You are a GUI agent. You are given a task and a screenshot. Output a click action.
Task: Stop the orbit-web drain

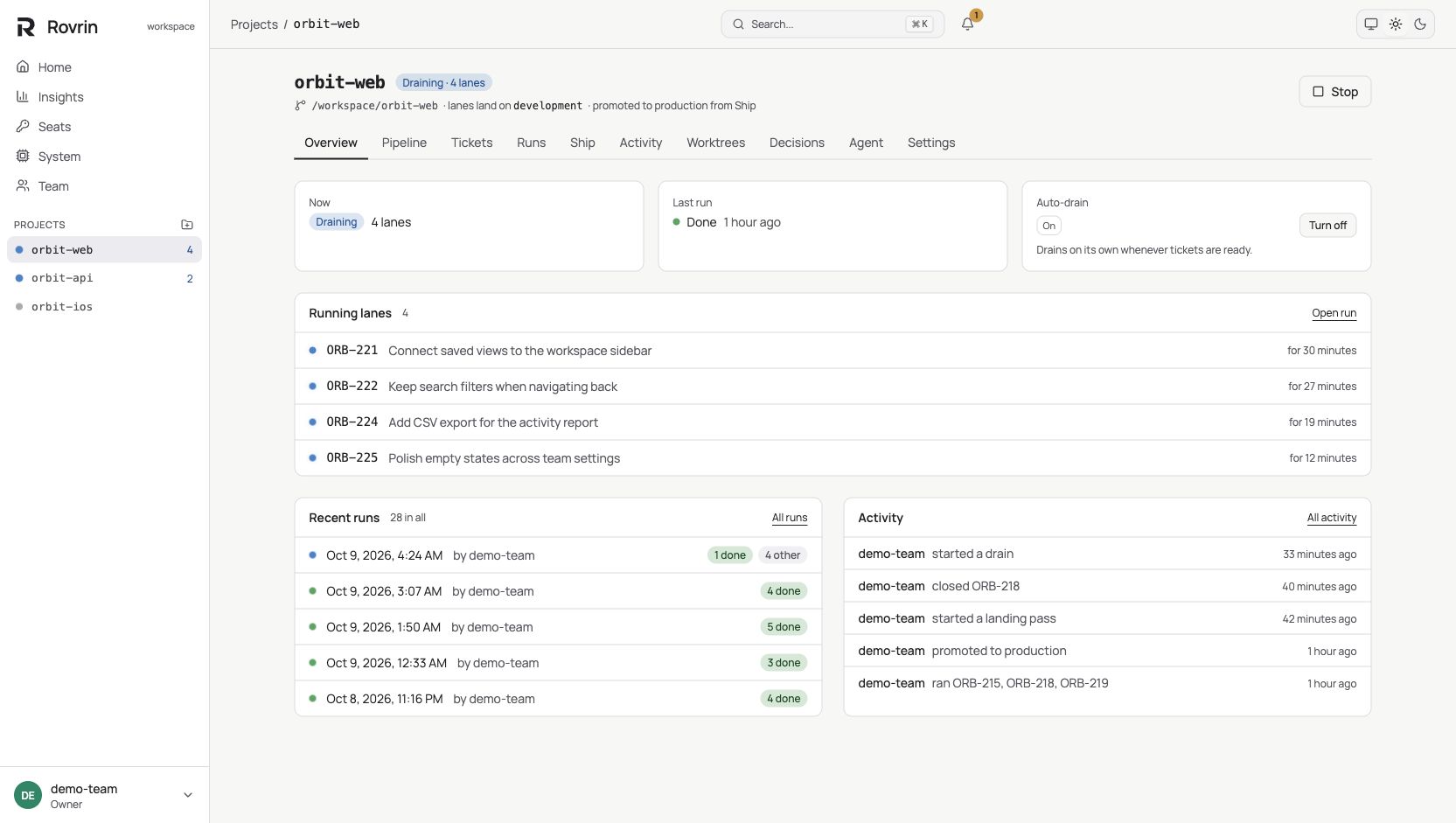1335,92
